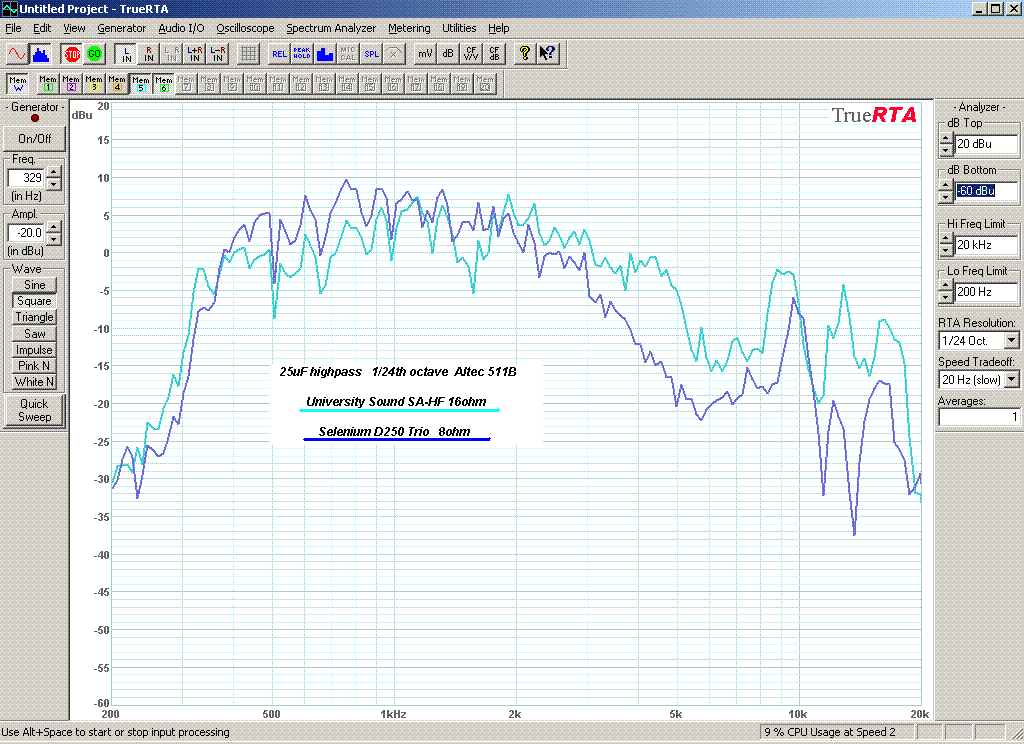This screenshot has height=744, width=1024.
Task: Select L-R IN input button
Action: [217, 54]
